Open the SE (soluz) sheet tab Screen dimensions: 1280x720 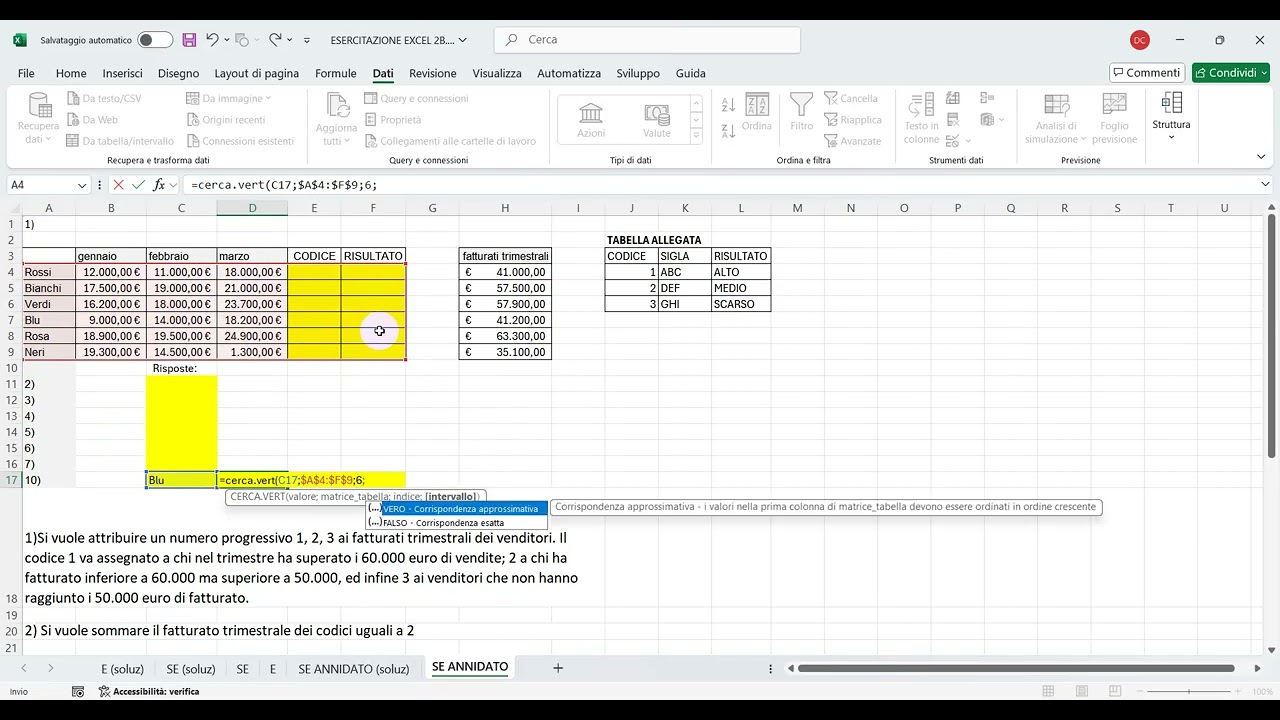(x=191, y=668)
